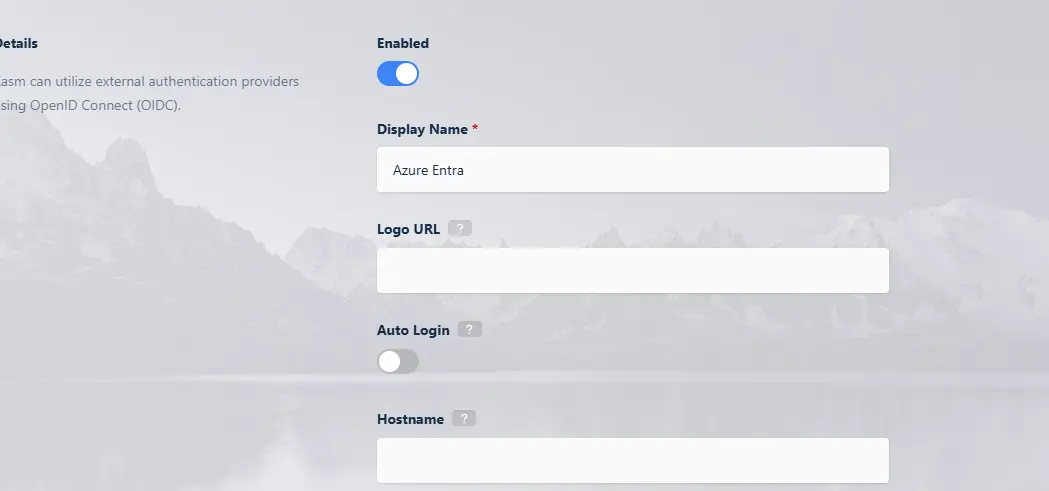Click the Logo URL help question-mark icon
This screenshot has width=1049, height=491.
pyautogui.click(x=460, y=228)
